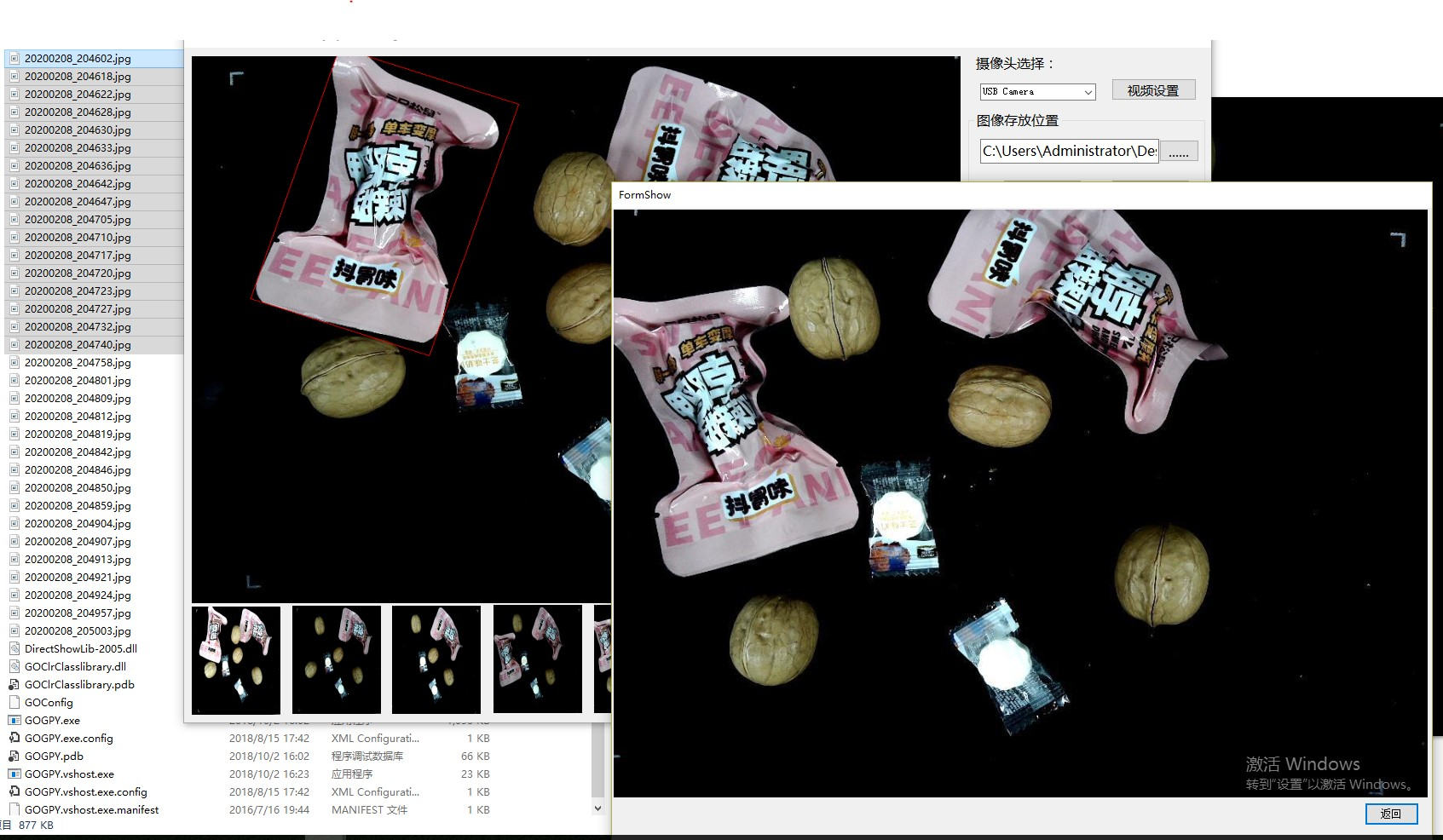Select file name 20200208_204705.jpg
This screenshot has width=1443, height=840.
tap(78, 220)
